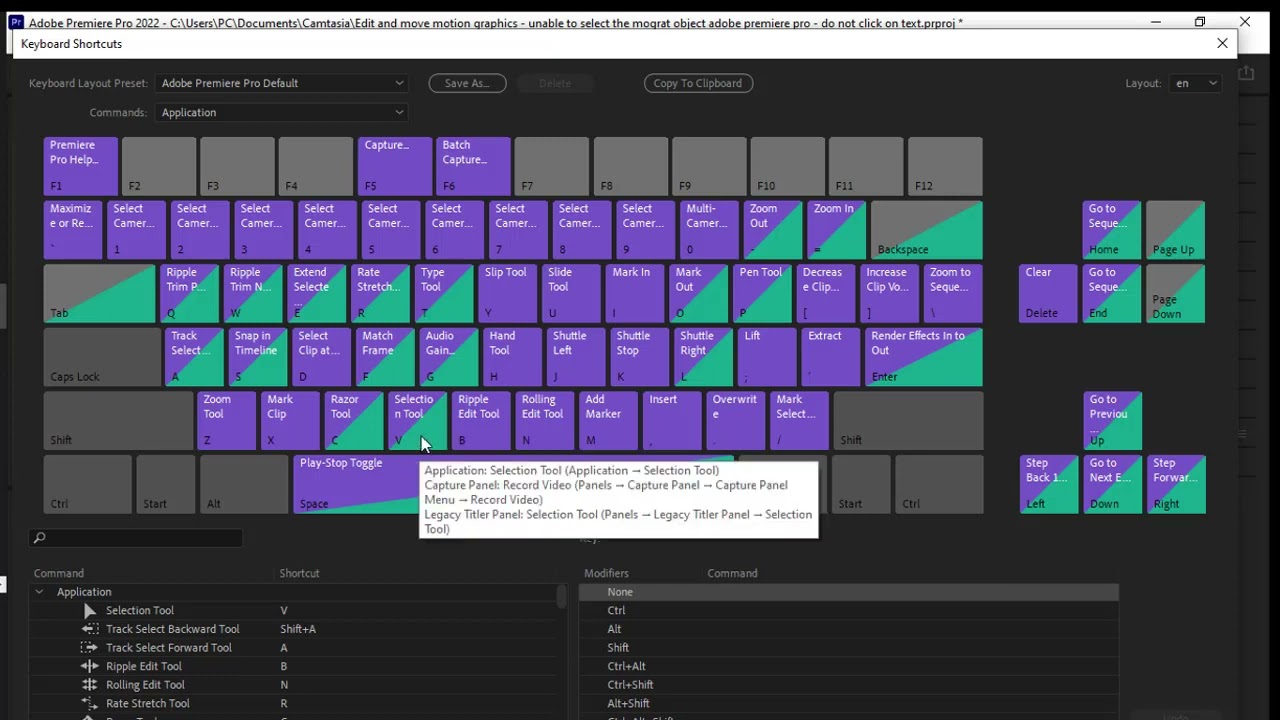Click the Up Go to Previous key

coord(1112,421)
